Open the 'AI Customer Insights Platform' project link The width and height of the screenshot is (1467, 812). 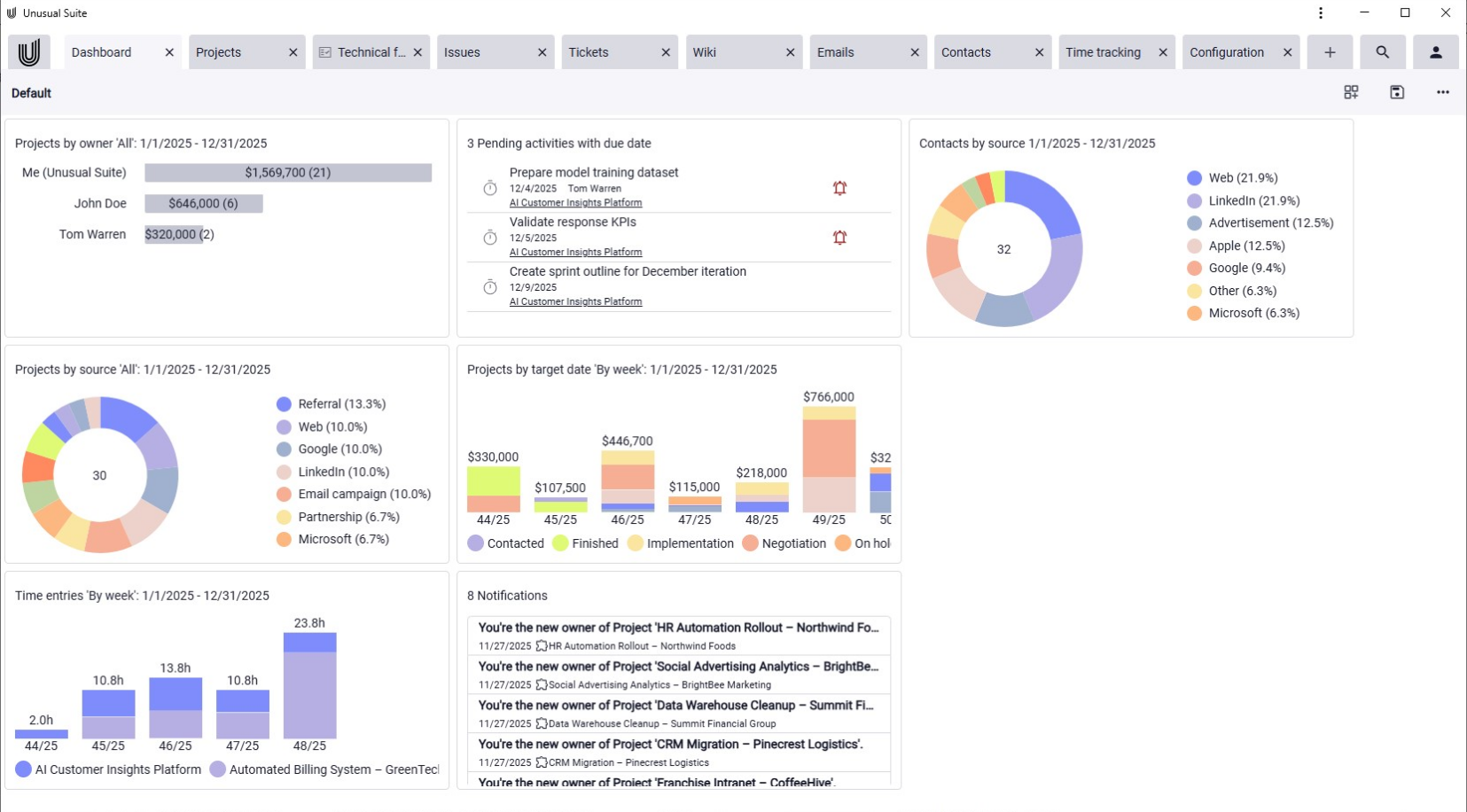pos(575,202)
